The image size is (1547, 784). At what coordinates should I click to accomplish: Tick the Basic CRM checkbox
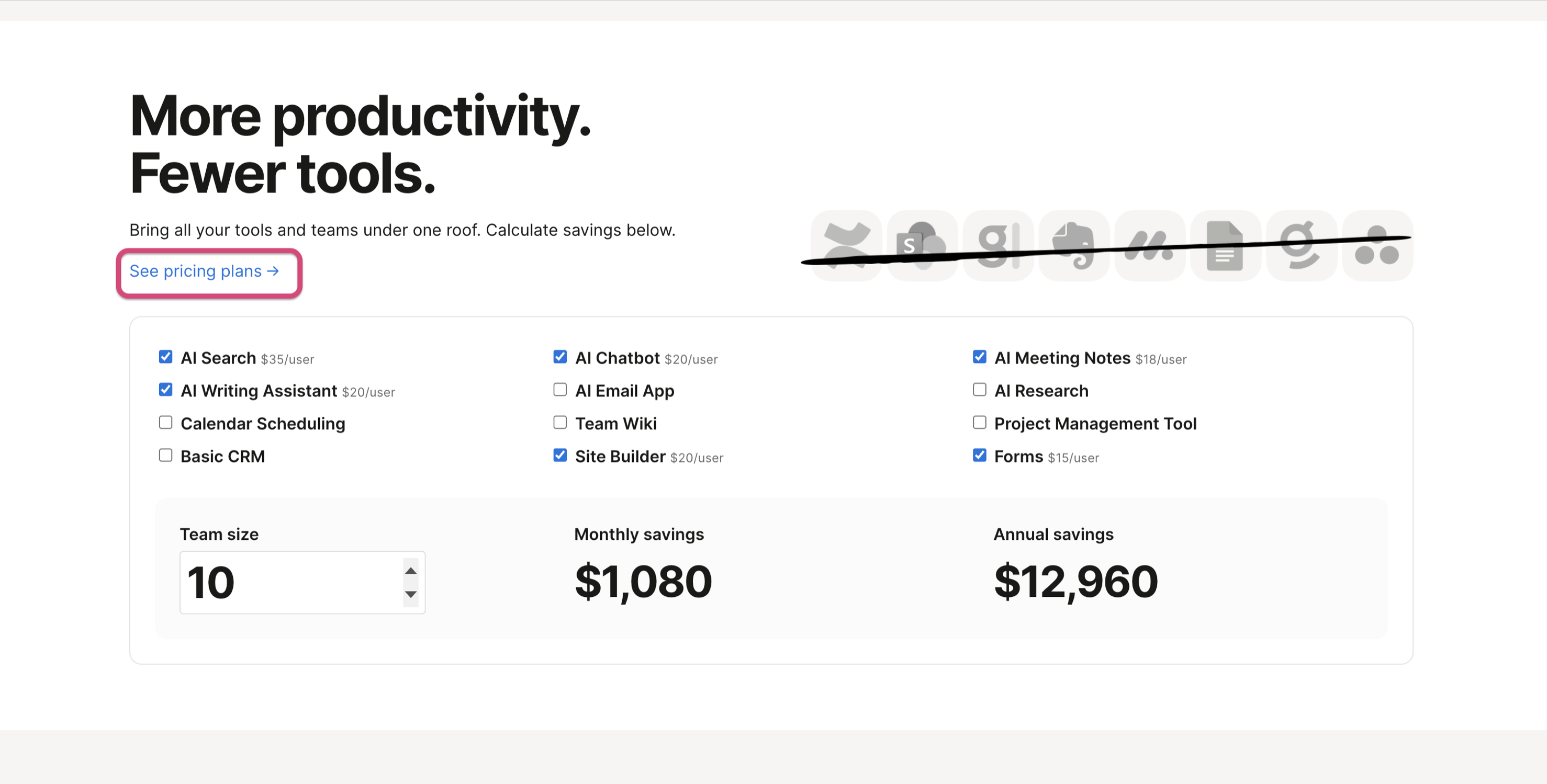tap(166, 456)
